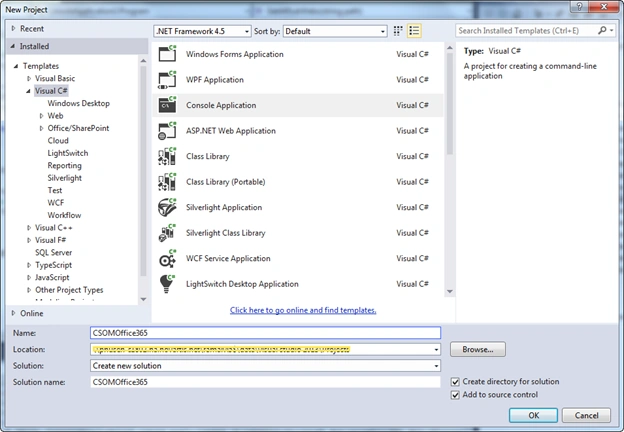Click the template list scroll down arrow

coord(450,291)
